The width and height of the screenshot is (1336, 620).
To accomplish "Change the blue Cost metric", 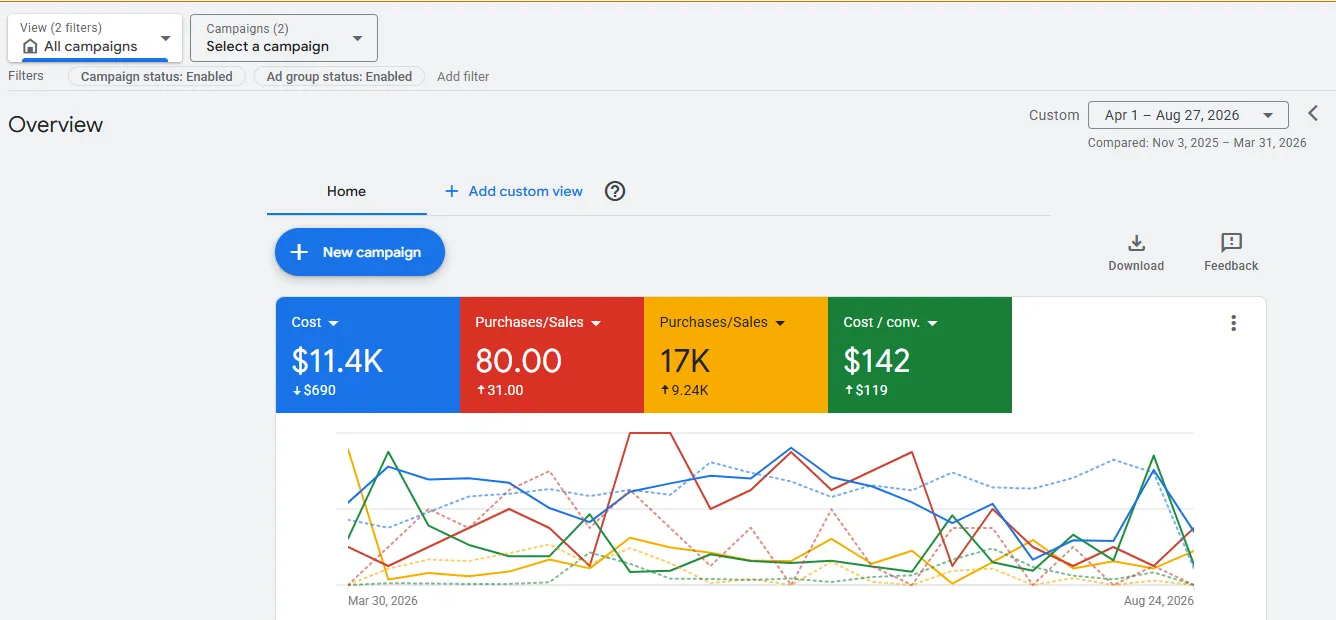I will coord(315,322).
